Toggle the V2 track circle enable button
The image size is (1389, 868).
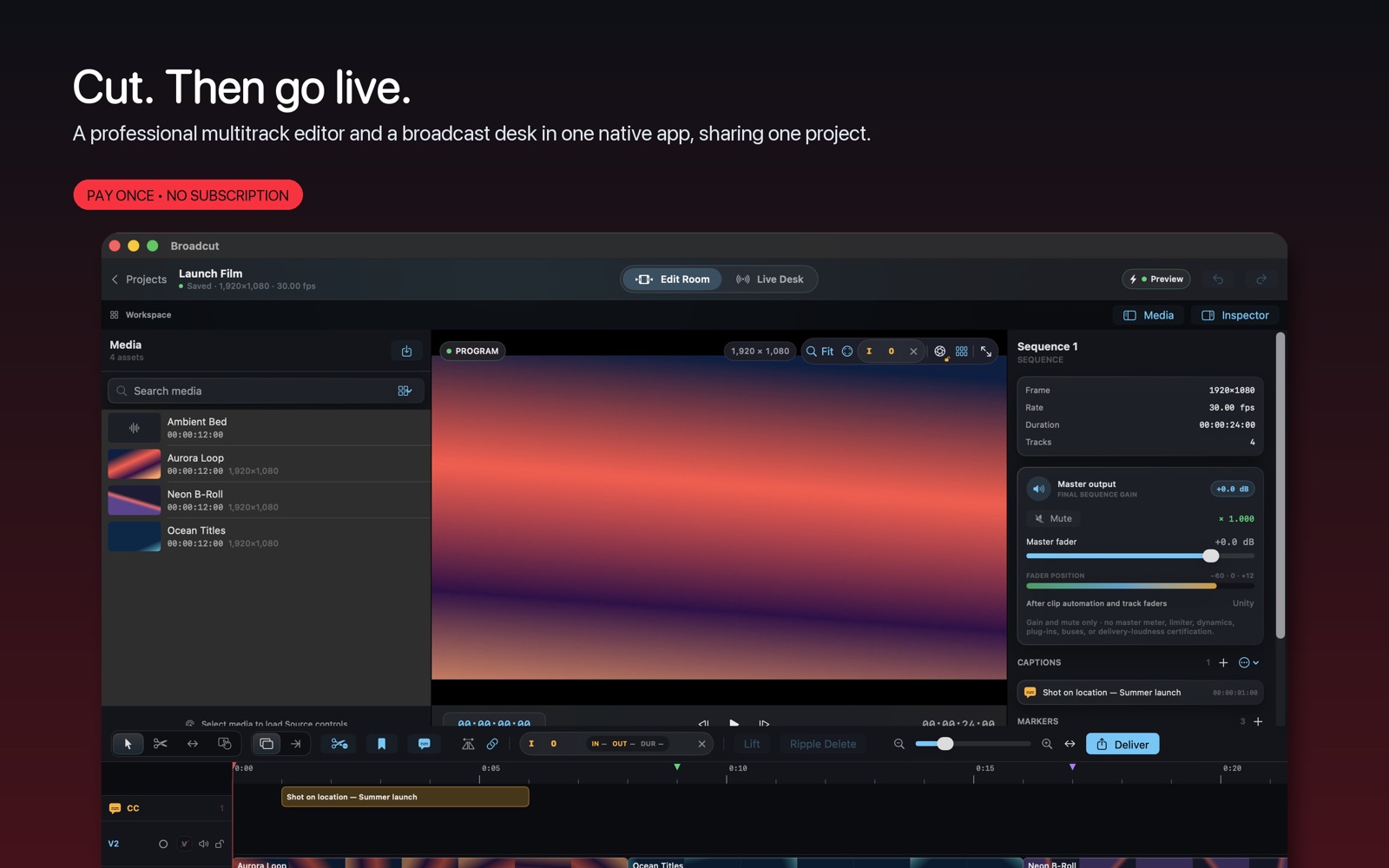(163, 844)
